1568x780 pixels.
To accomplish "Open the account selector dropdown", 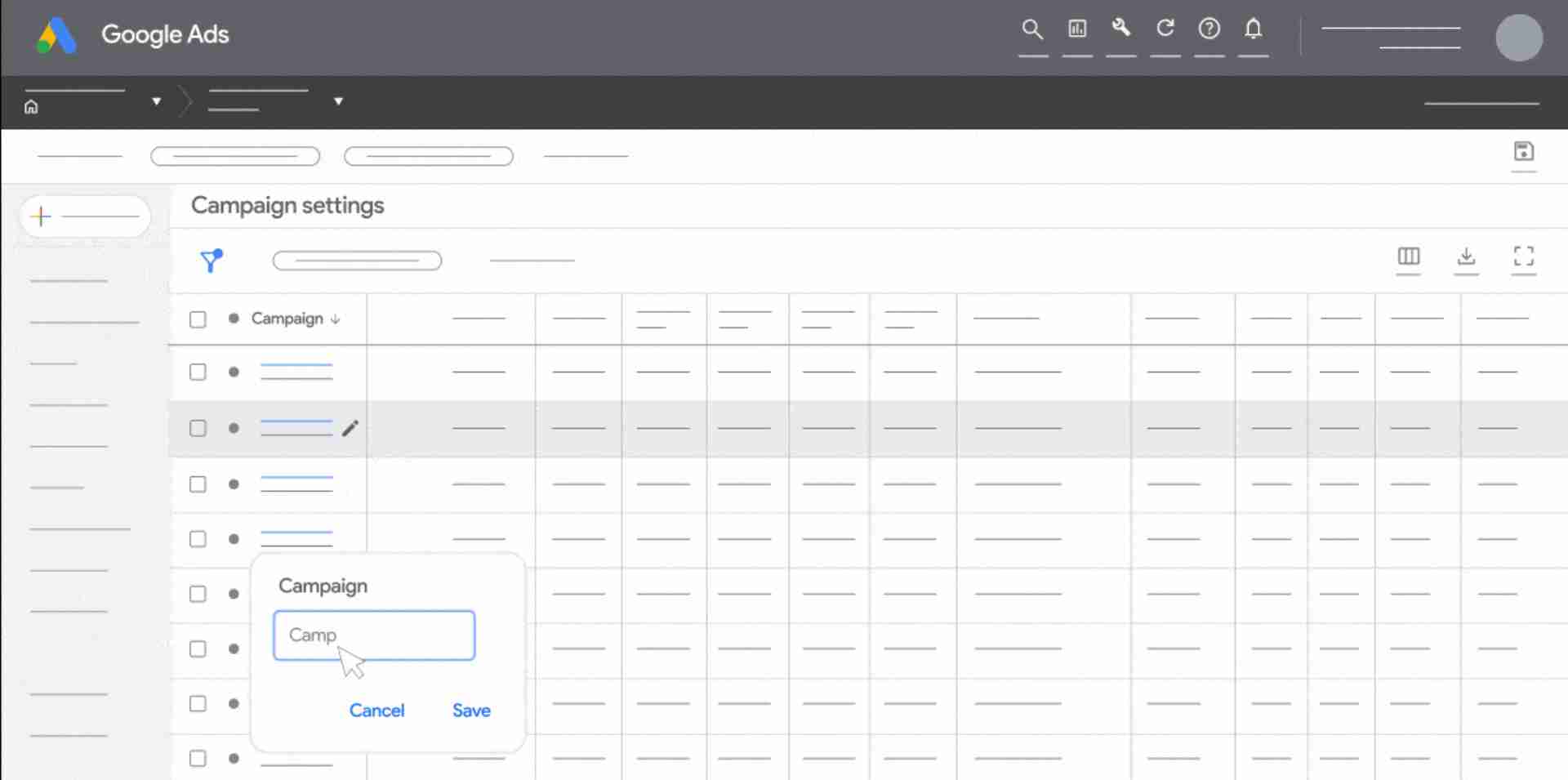I will 156,101.
